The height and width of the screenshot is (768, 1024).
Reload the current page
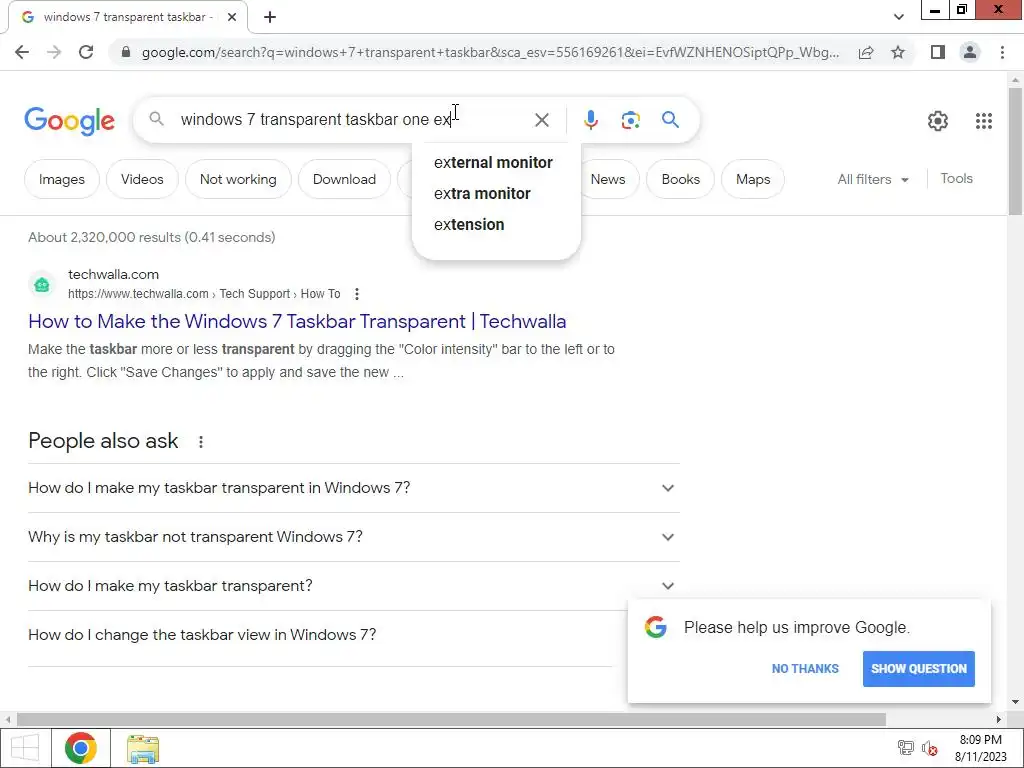click(x=86, y=52)
